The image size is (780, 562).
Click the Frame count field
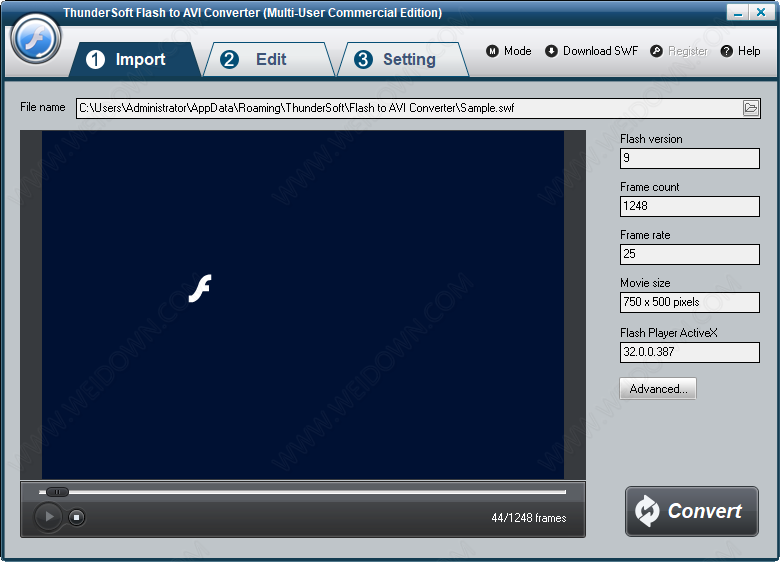(689, 206)
